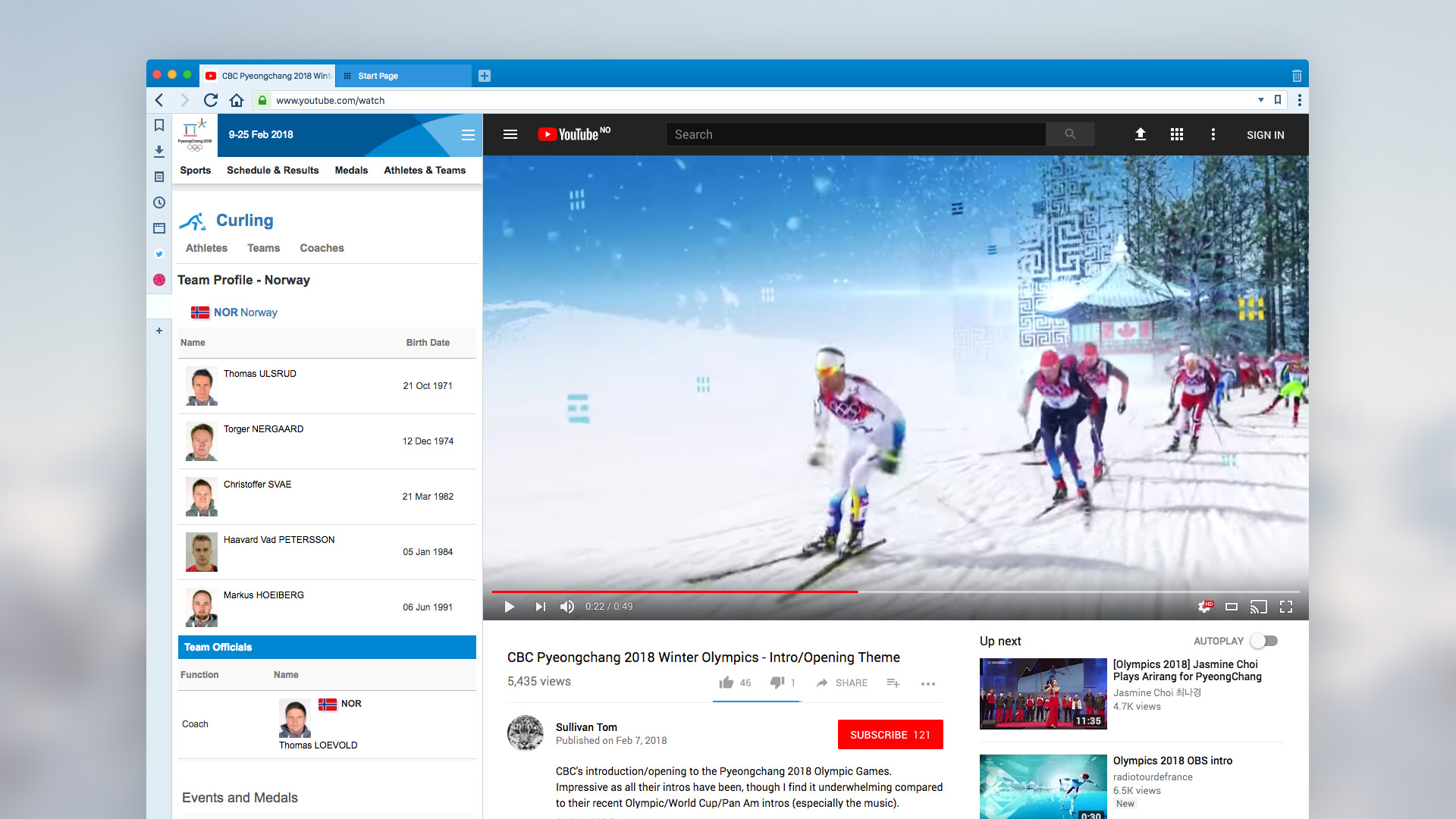The height and width of the screenshot is (819, 1456).
Task: Open Torger NERGAARD athlete profile
Action: click(x=263, y=429)
